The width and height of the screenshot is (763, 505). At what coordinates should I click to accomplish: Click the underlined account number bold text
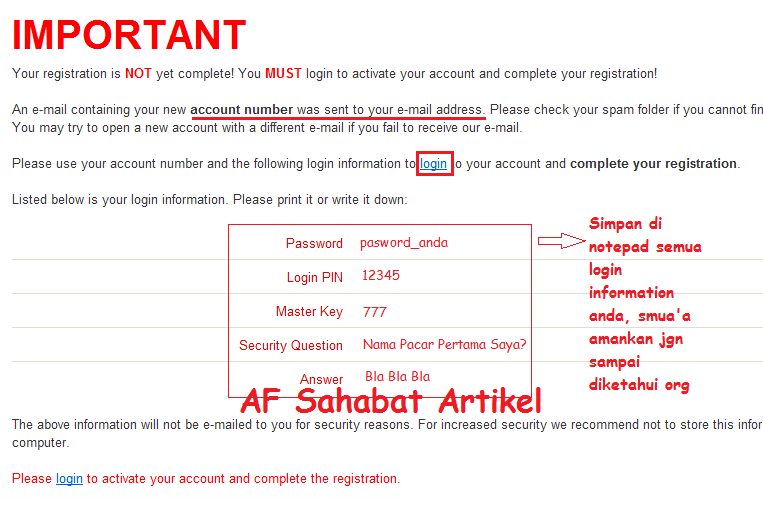tap(242, 110)
